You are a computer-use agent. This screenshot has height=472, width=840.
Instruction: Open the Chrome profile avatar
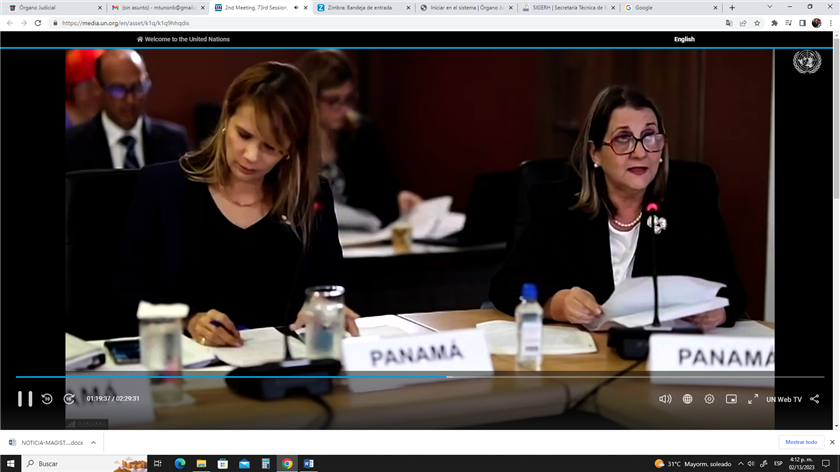(x=816, y=23)
